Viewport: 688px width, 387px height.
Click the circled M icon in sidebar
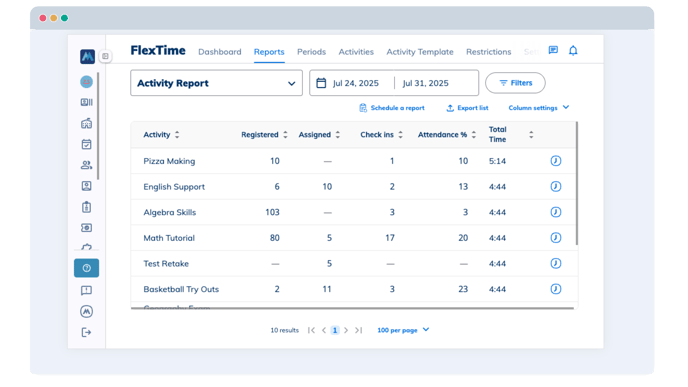86,312
